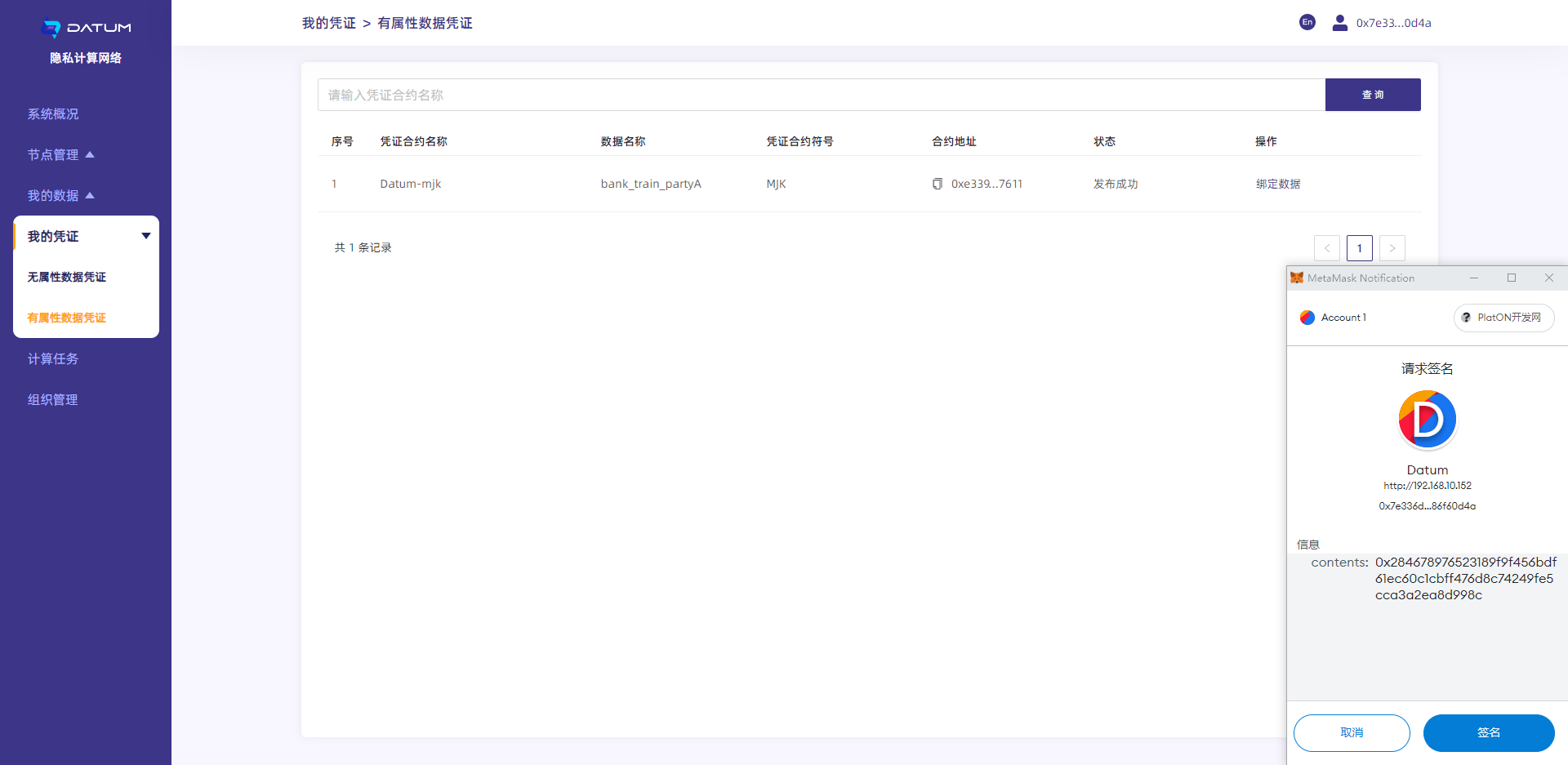The height and width of the screenshot is (765, 1568).
Task: Select page 1 in pagination
Action: (x=1360, y=248)
